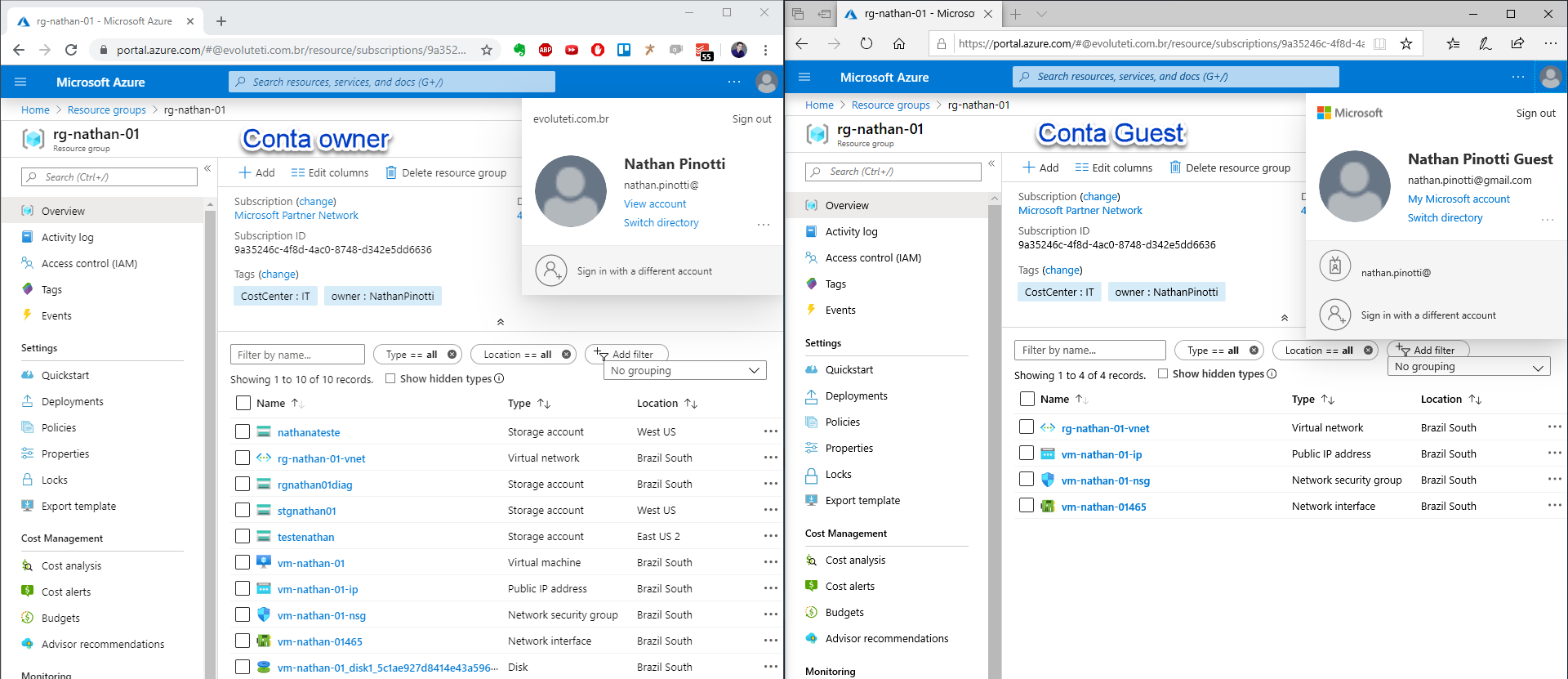The image size is (1568, 679).
Task: Click Resource groups breadcrumb in left window
Action: (x=107, y=109)
